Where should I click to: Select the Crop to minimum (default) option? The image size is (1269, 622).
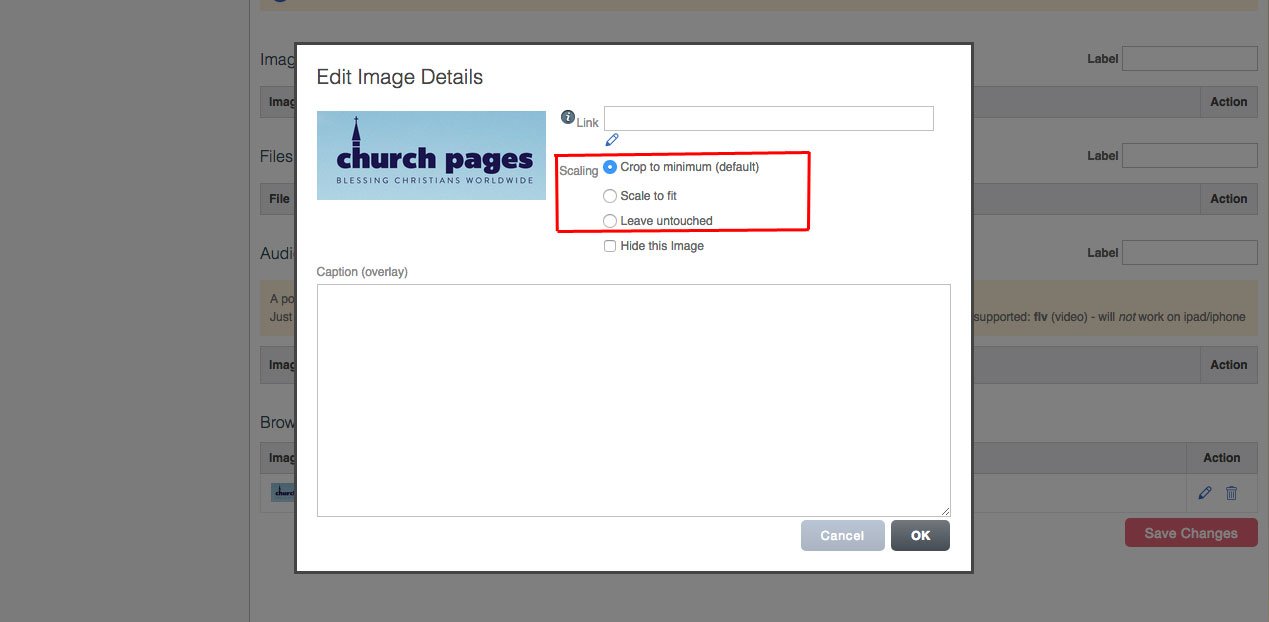pos(610,167)
